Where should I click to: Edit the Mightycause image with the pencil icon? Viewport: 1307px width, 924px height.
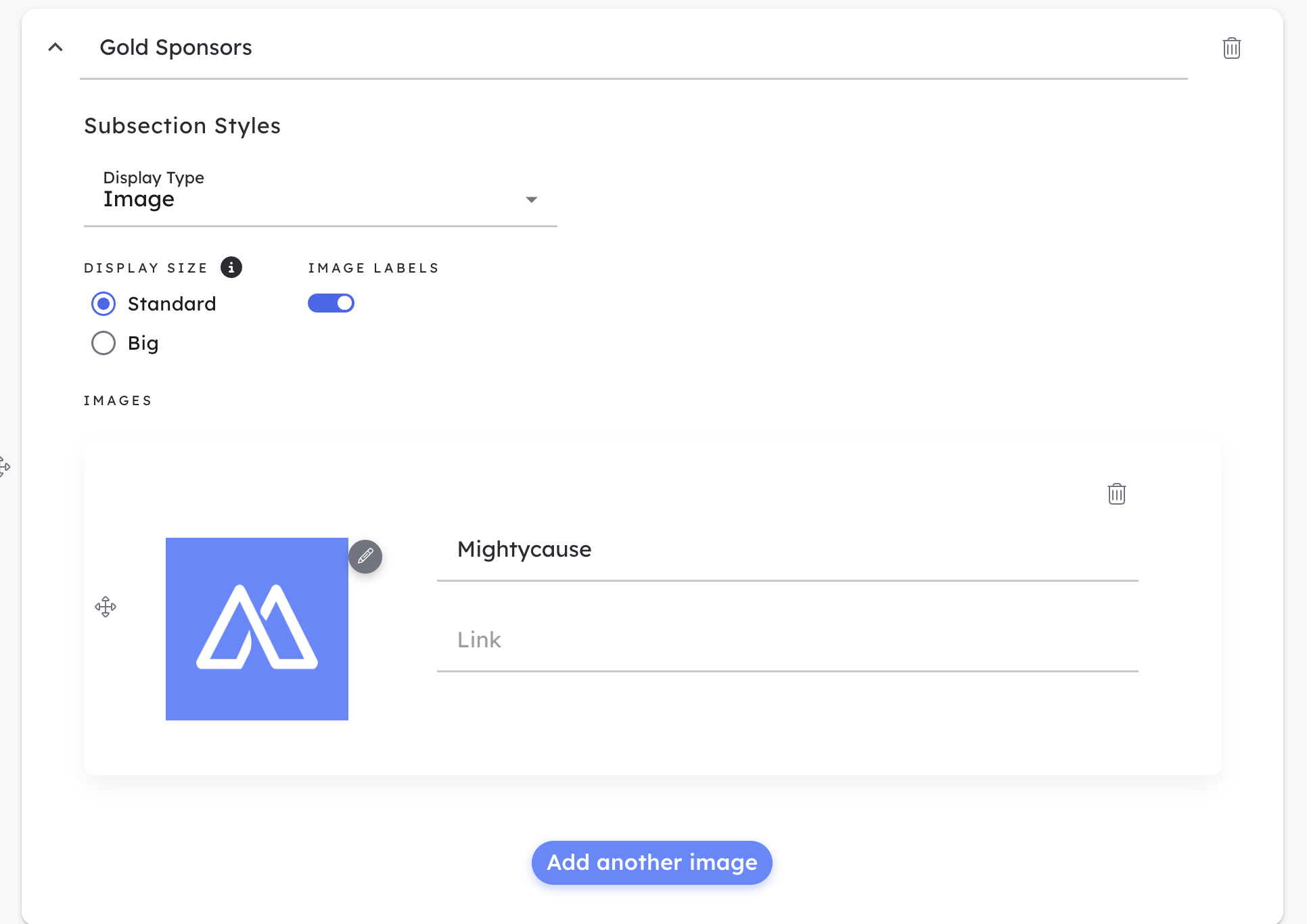click(365, 557)
